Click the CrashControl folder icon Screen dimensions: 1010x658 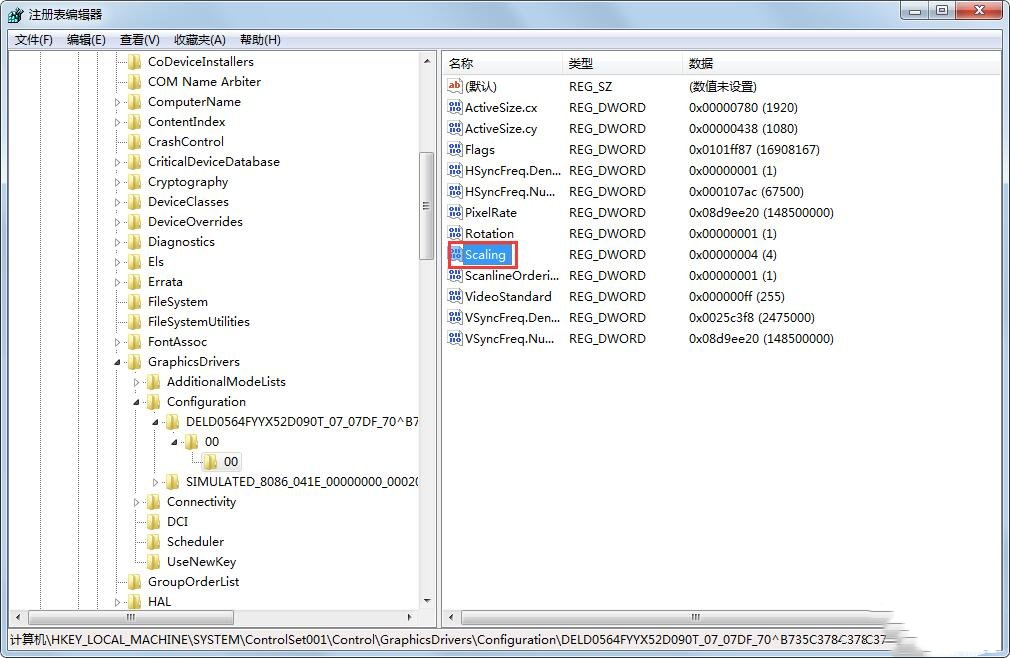[135, 142]
